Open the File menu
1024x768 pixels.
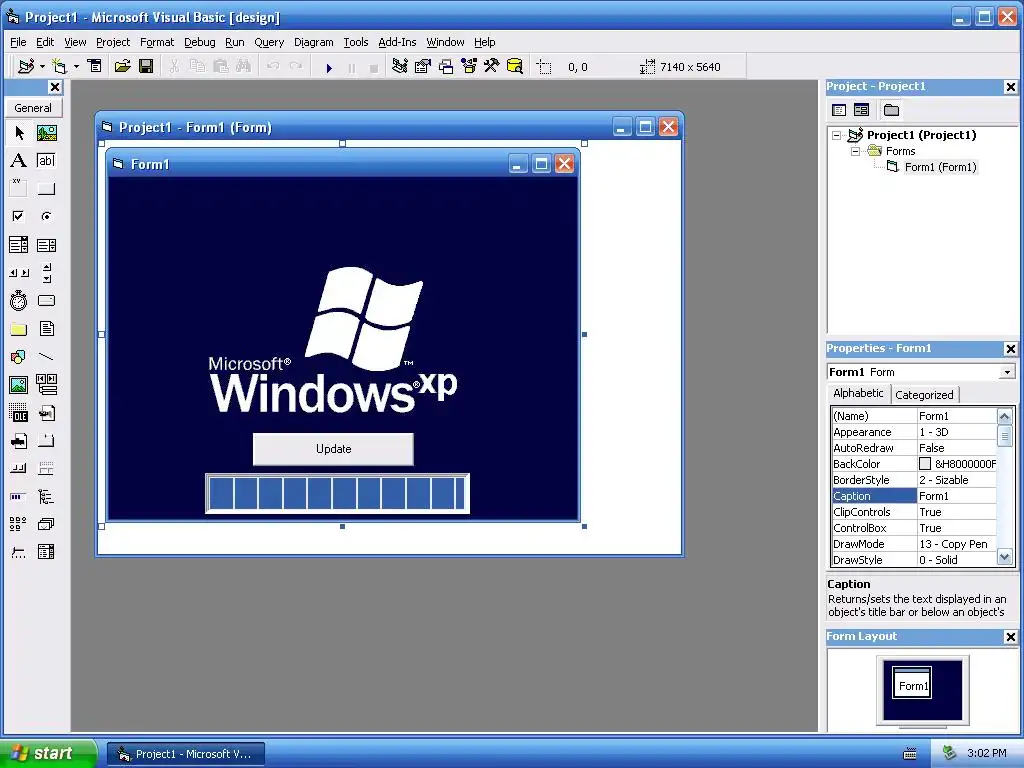click(18, 42)
